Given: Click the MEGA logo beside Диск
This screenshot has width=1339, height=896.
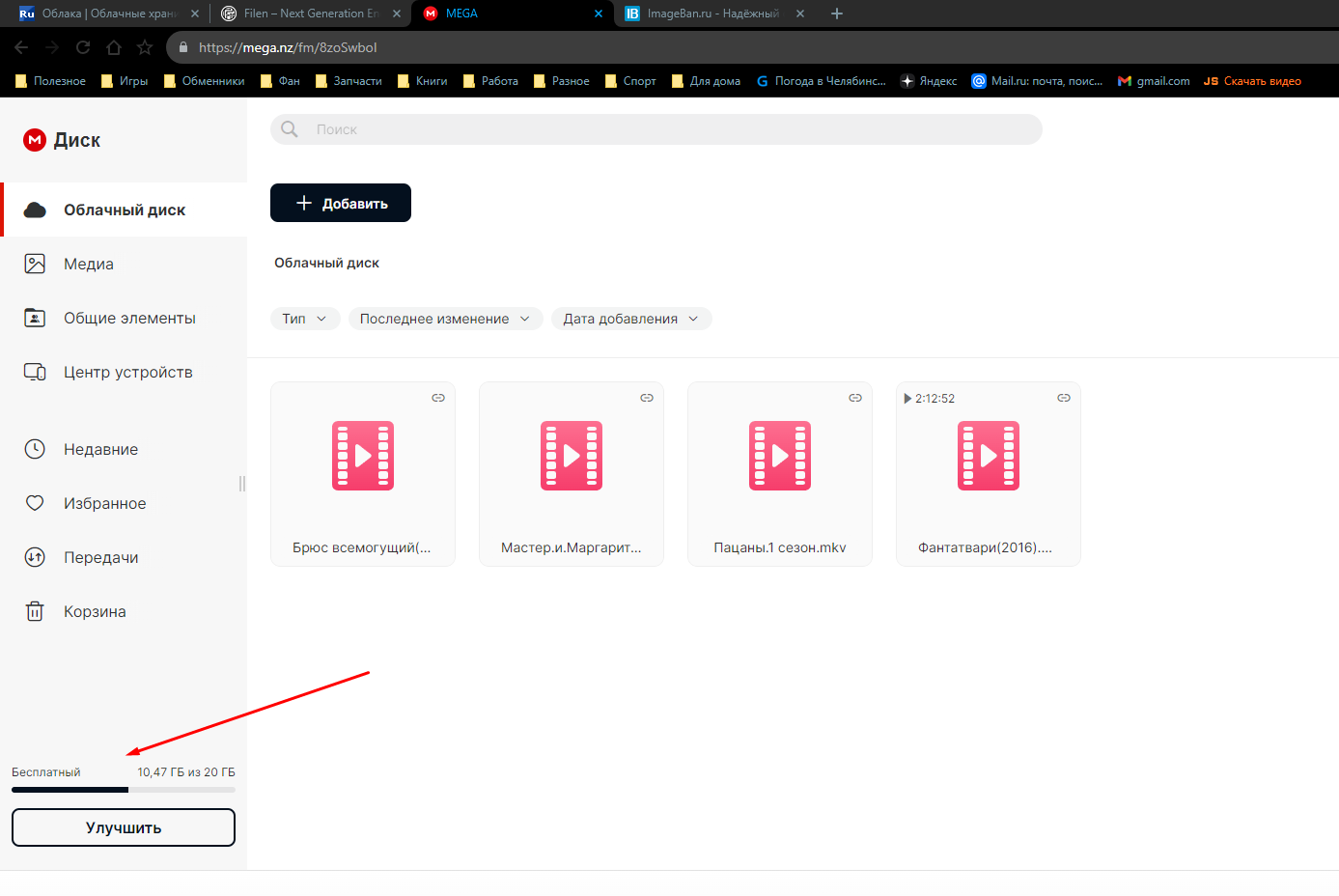Looking at the screenshot, I should pos(35,140).
